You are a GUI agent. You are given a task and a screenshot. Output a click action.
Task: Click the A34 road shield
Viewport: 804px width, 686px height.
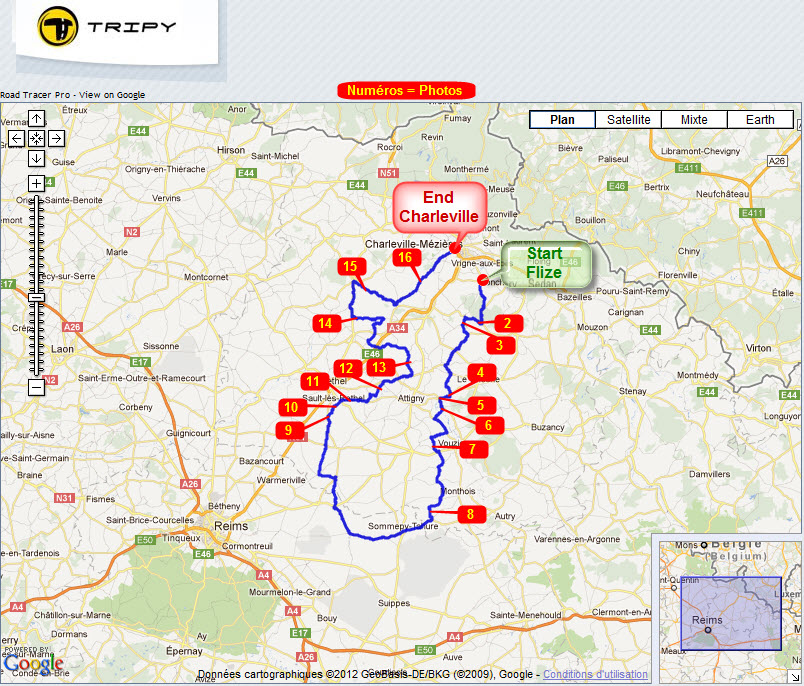pyautogui.click(x=397, y=328)
